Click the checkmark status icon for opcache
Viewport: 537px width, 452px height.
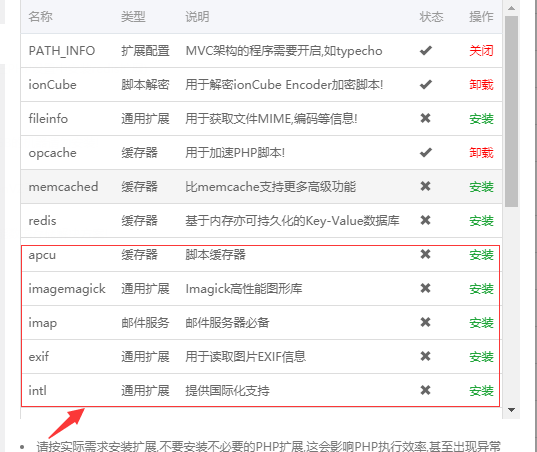tap(426, 152)
